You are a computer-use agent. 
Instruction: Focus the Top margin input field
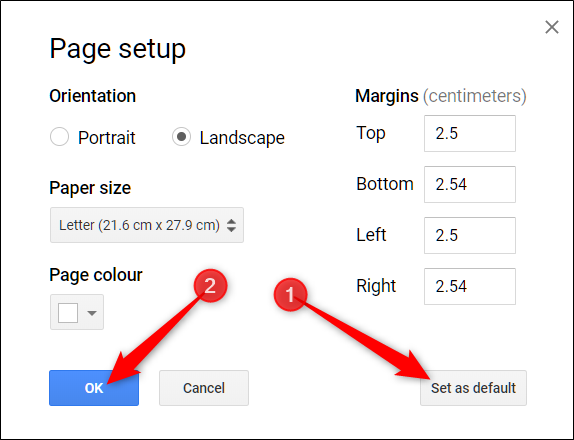470,133
